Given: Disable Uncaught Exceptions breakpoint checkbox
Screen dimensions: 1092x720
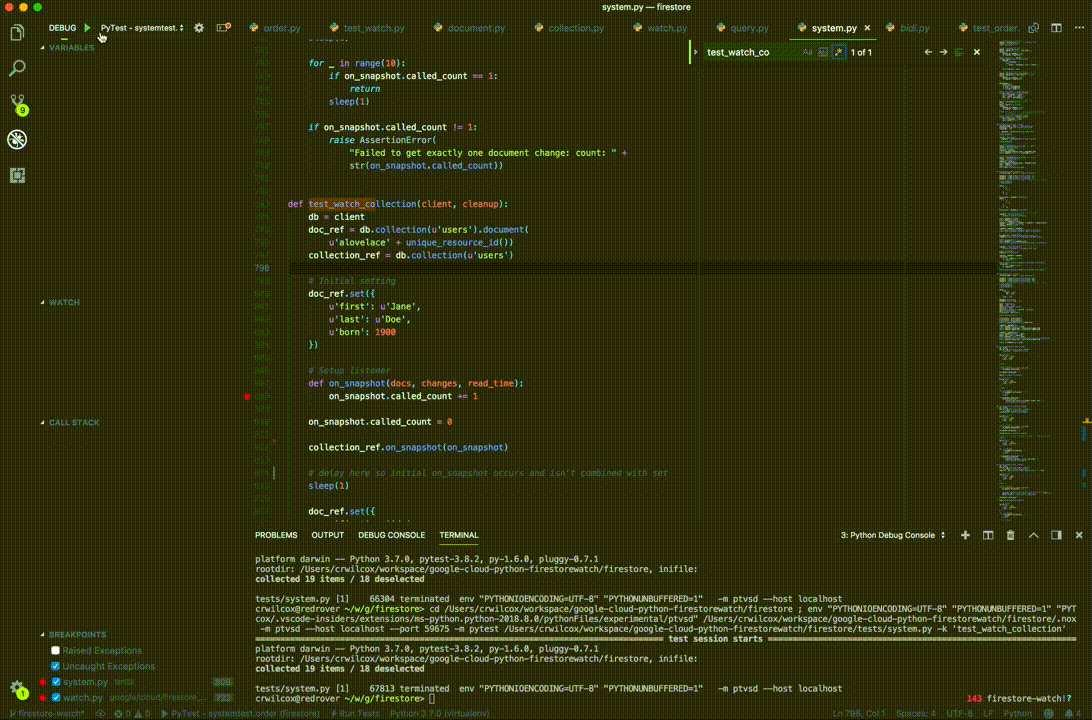Looking at the screenshot, I should tap(56, 666).
